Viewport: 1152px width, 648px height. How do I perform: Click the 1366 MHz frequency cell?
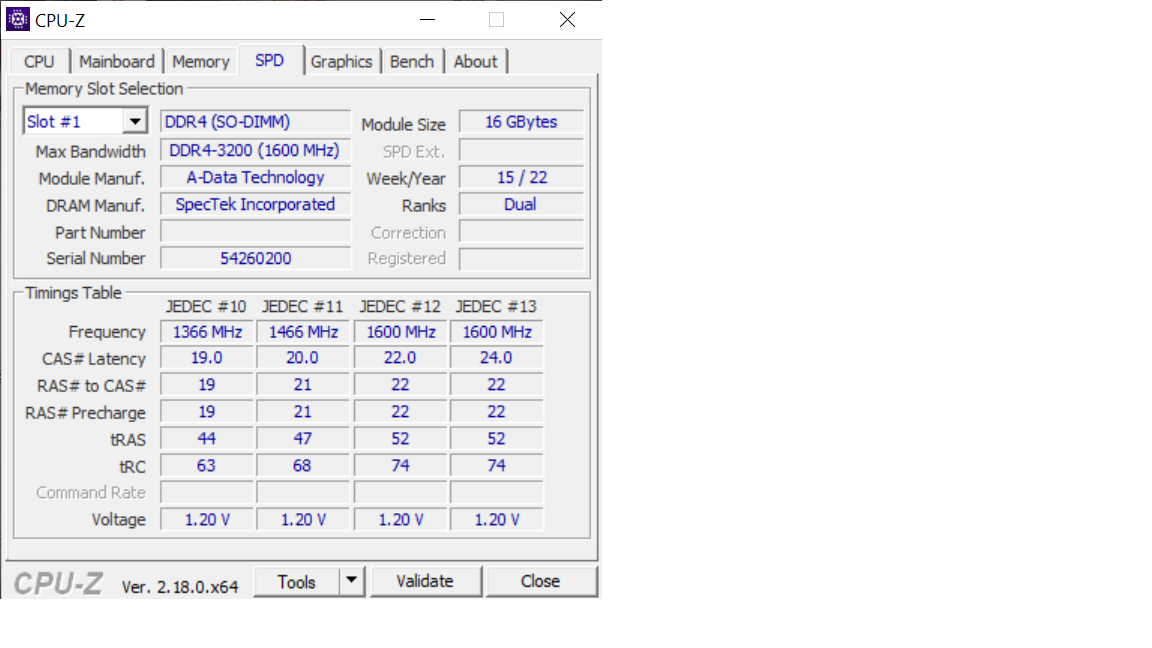point(207,332)
